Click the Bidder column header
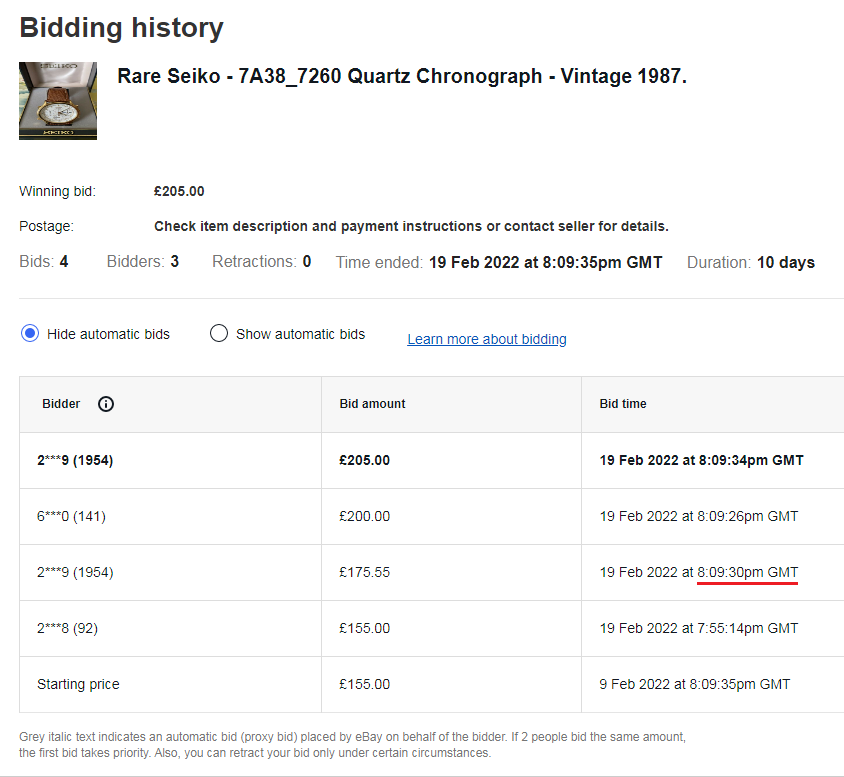This screenshot has width=844, height=777. pyautogui.click(x=61, y=404)
